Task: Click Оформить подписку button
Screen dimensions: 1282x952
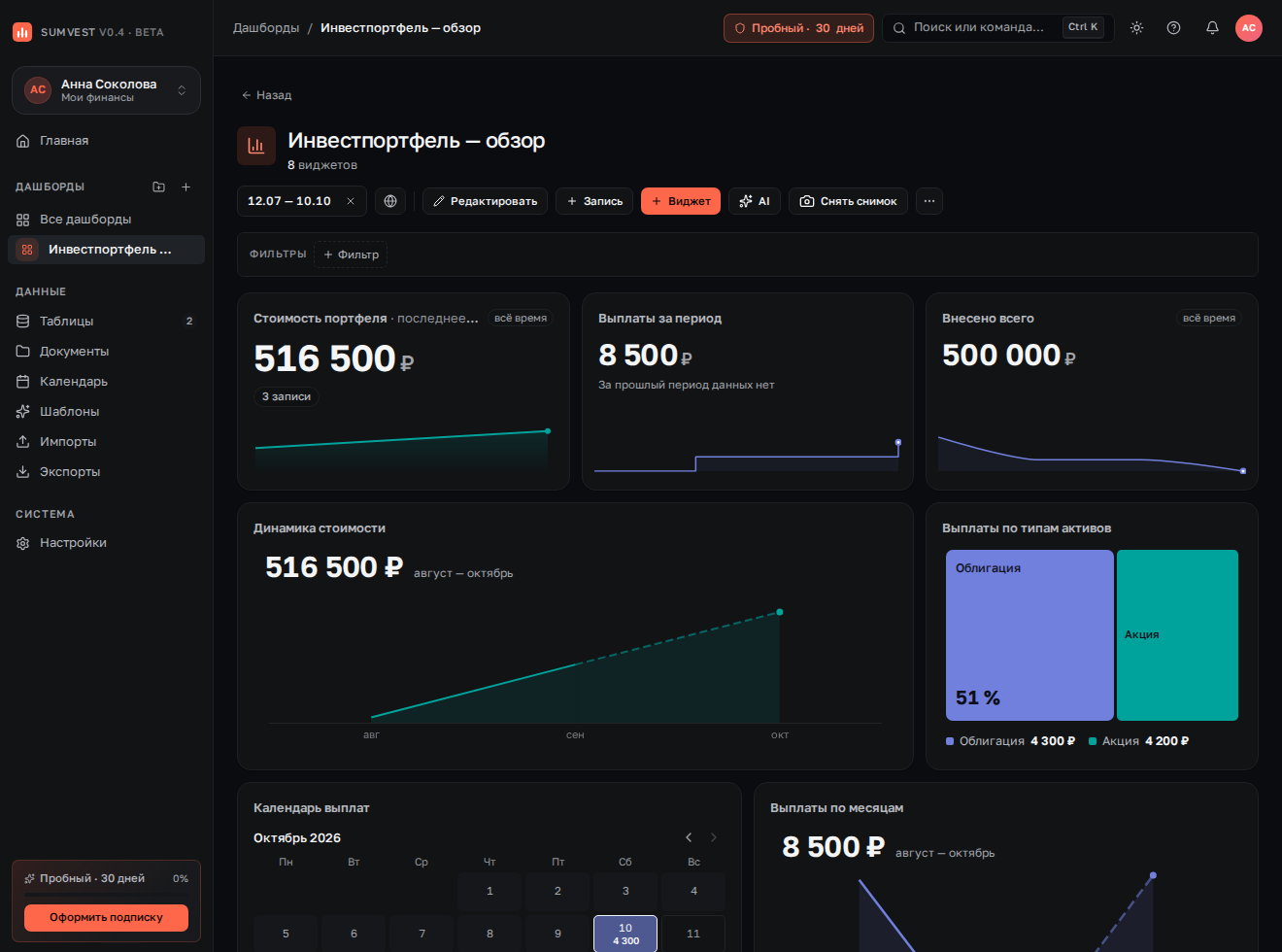Action: point(107,917)
